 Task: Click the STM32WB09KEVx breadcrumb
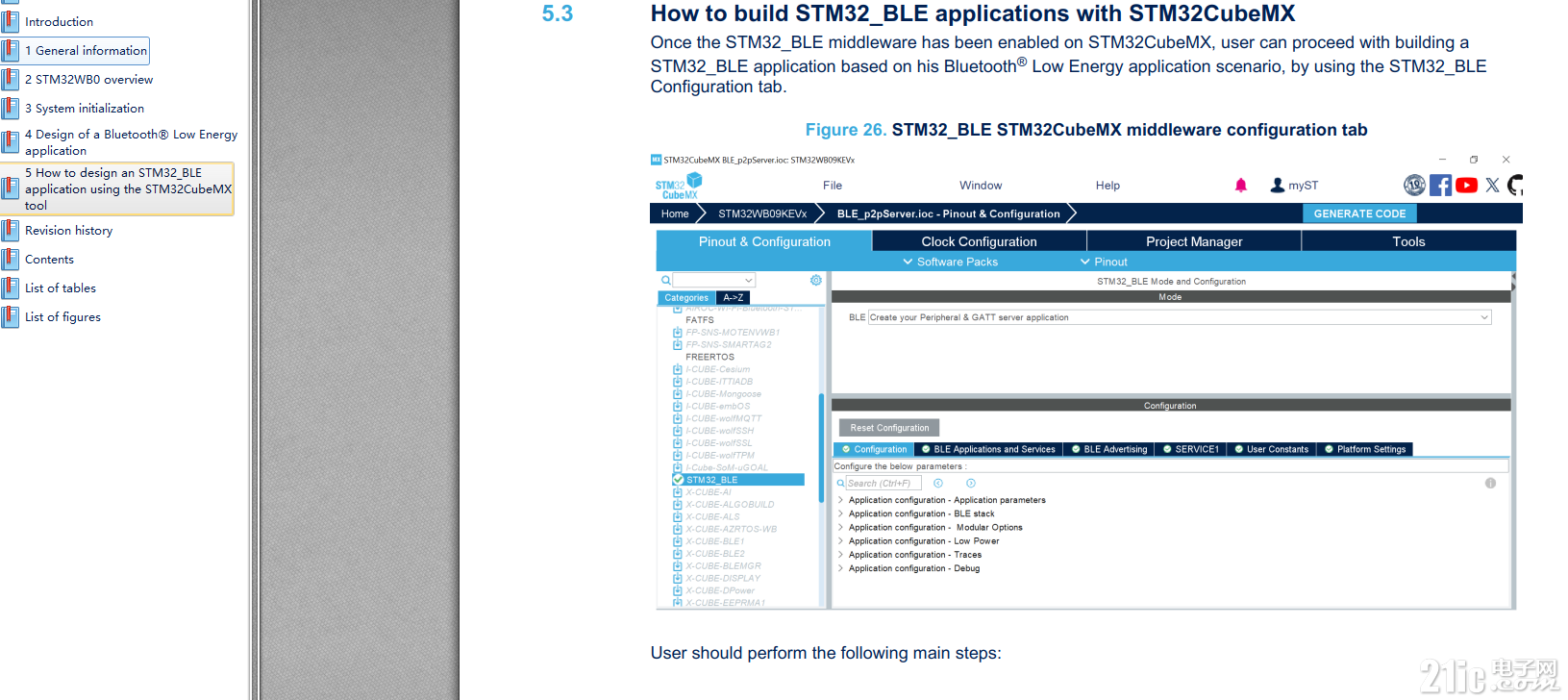[762, 213]
